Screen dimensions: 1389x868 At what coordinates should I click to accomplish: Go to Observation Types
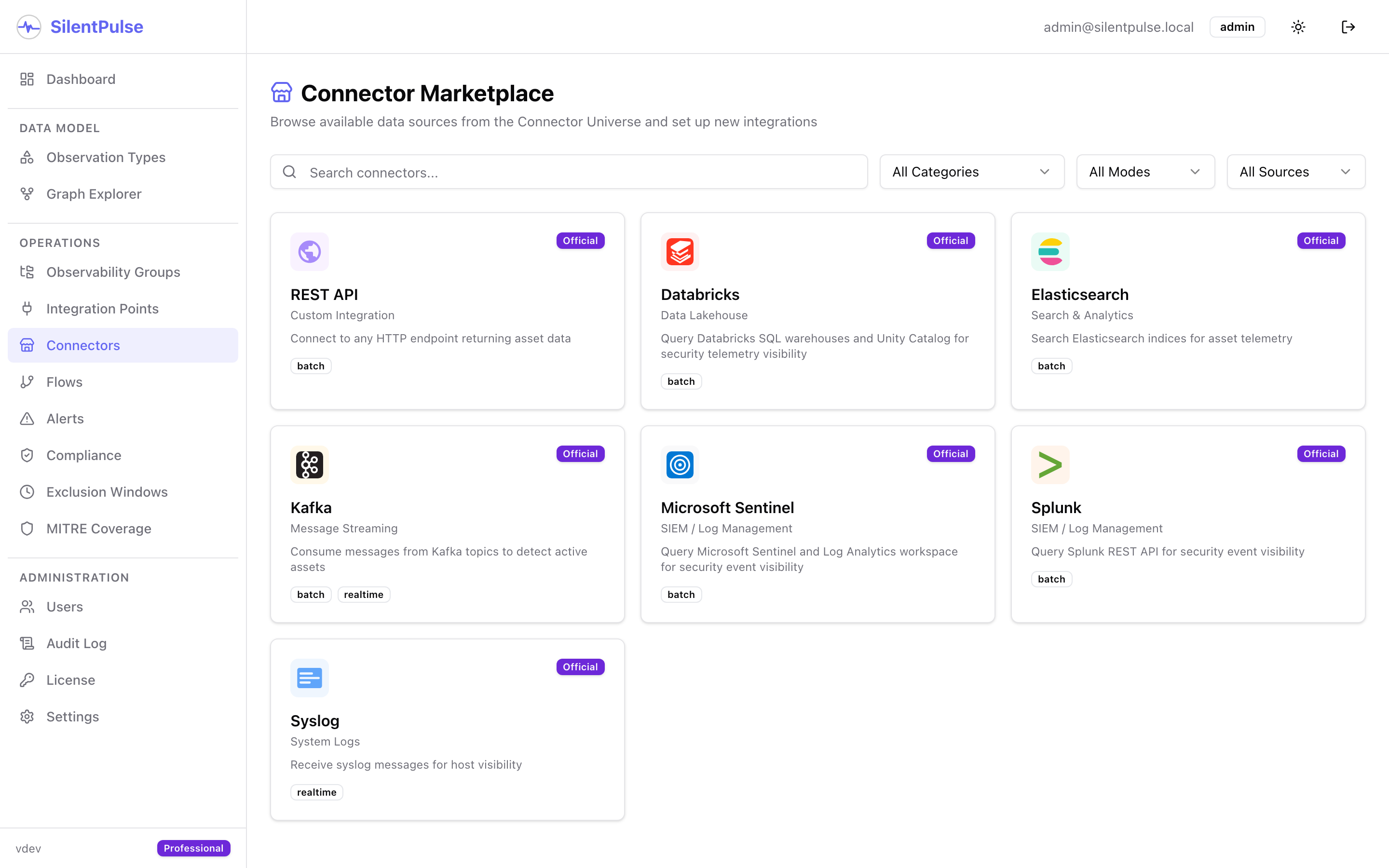coord(123,157)
